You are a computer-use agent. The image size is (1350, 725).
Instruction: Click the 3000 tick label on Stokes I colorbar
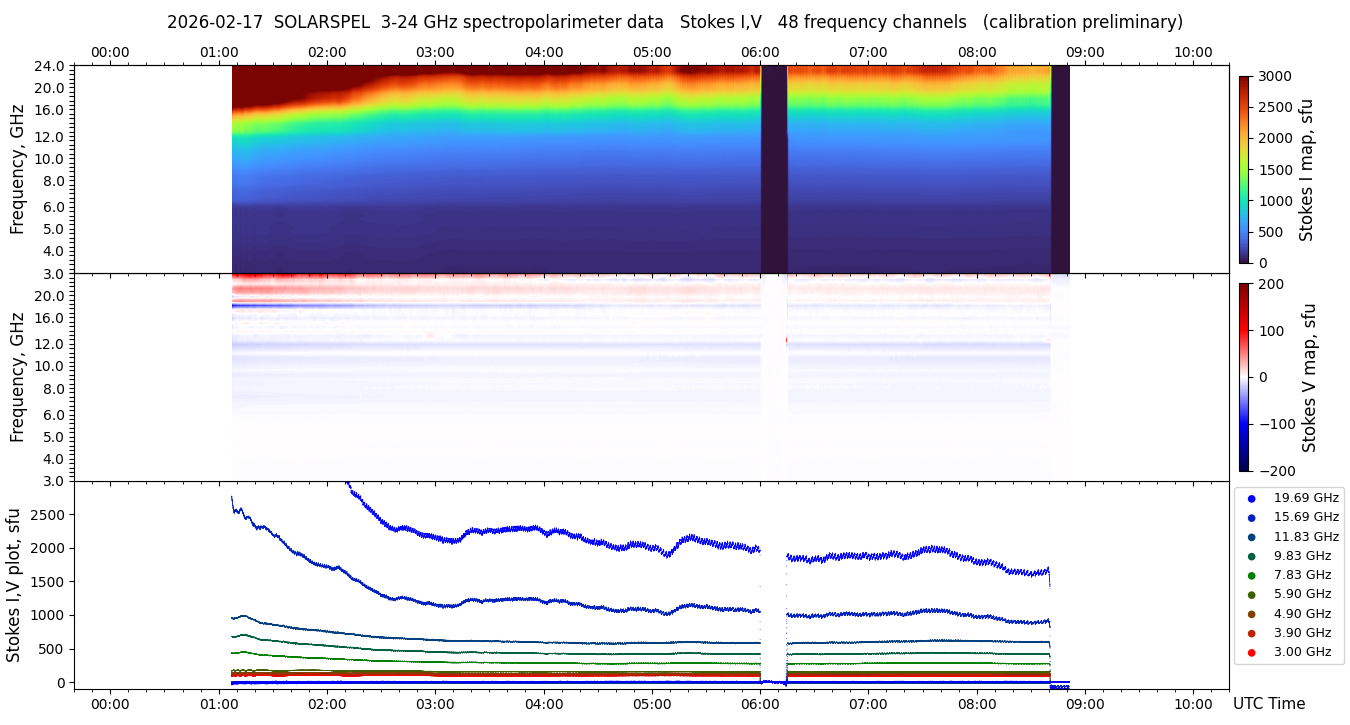1274,76
